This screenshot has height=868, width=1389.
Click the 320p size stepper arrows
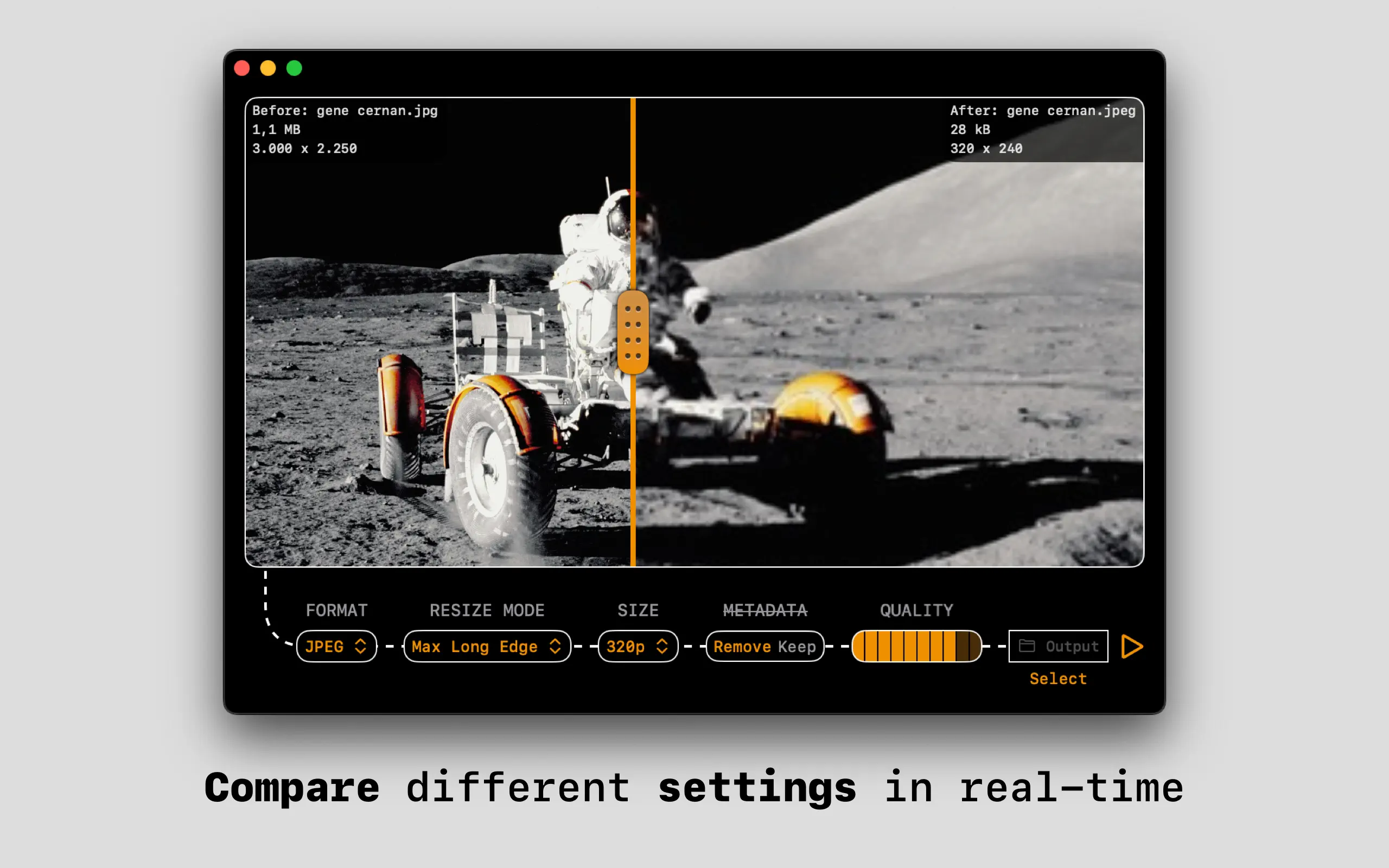[662, 647]
